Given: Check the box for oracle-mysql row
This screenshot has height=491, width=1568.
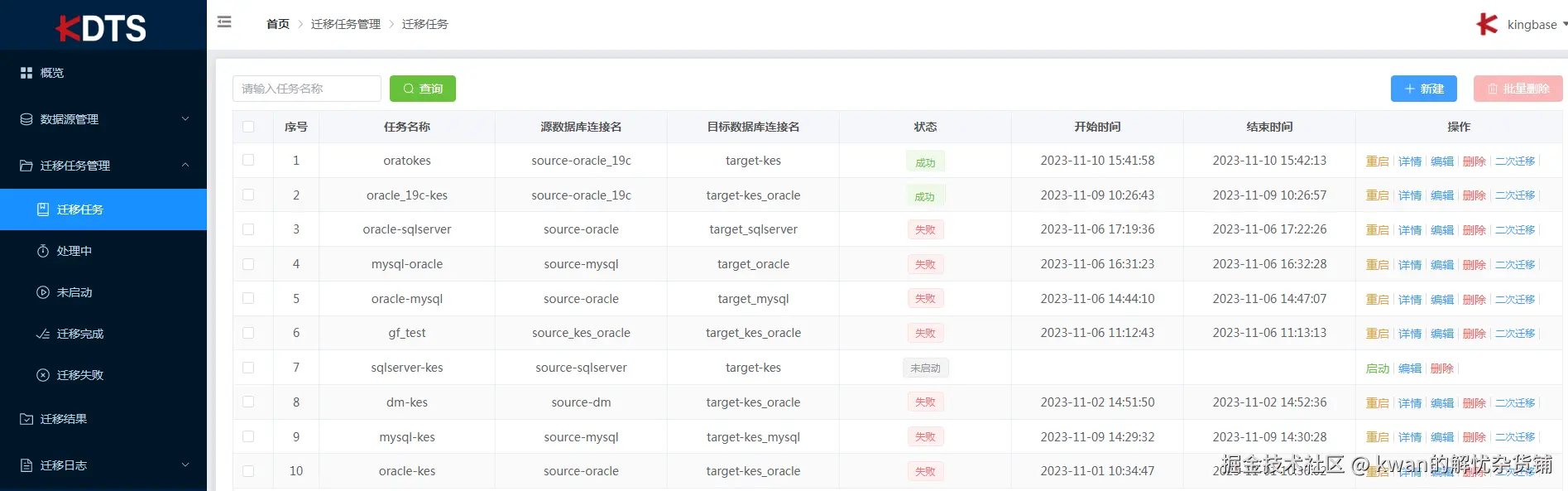Looking at the screenshot, I should point(248,298).
